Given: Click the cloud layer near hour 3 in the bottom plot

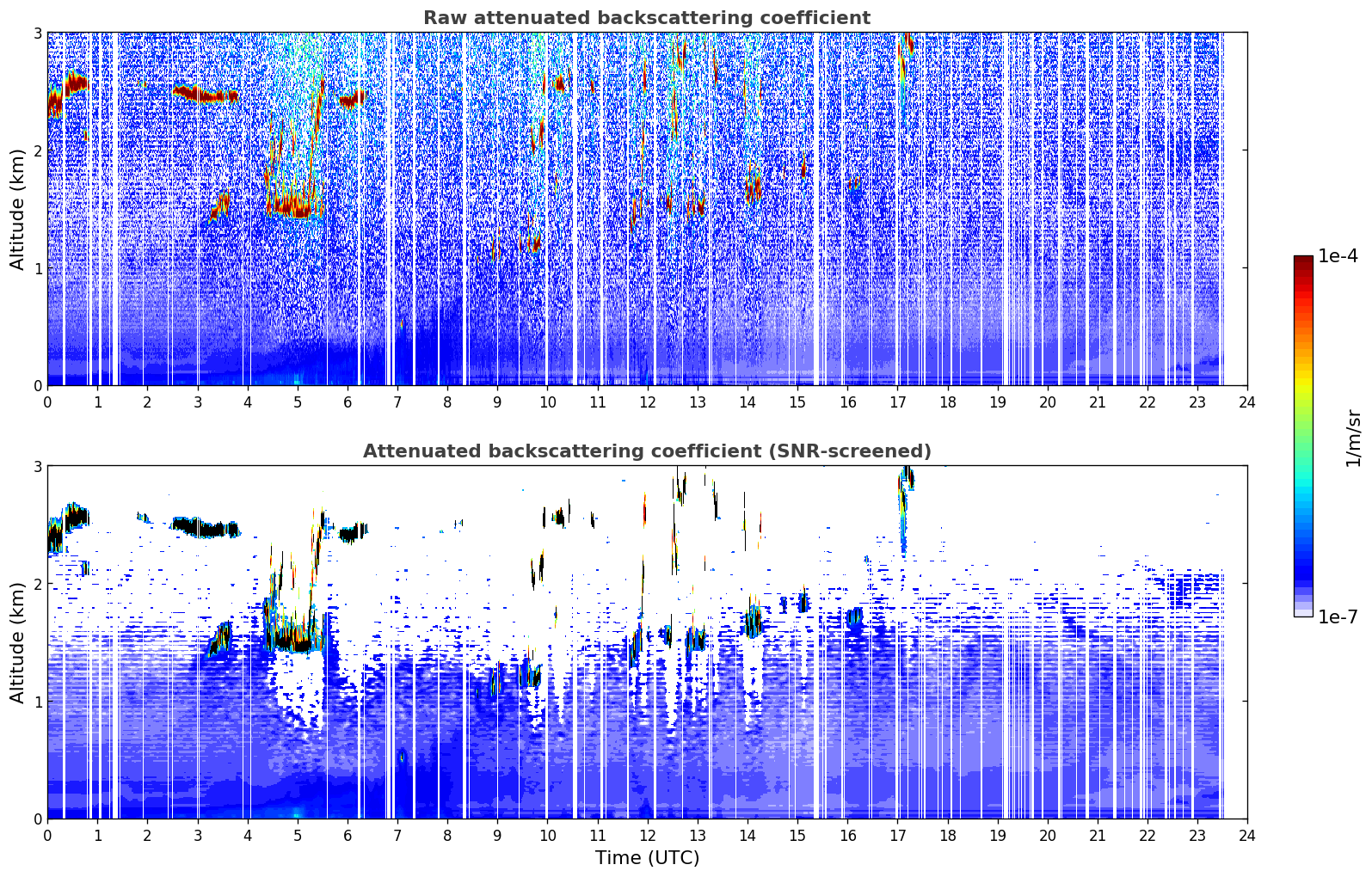Looking at the screenshot, I should click(x=205, y=528).
